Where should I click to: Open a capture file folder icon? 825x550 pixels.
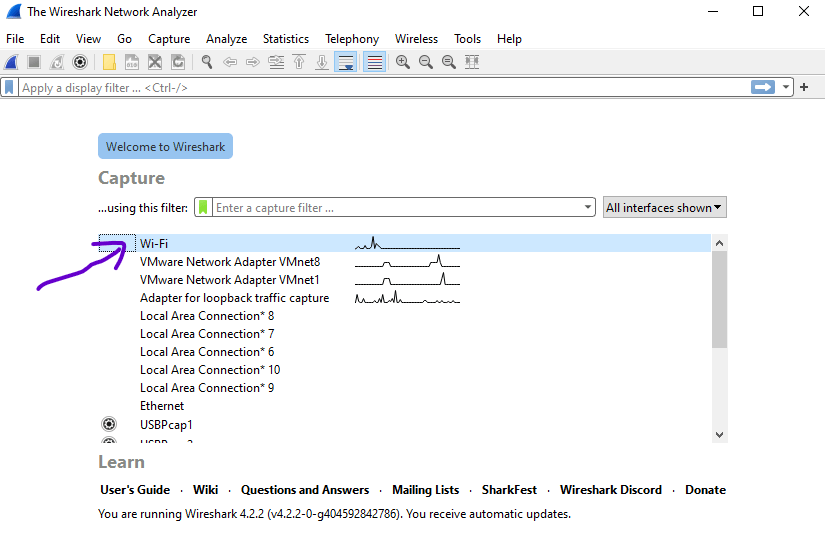coord(109,62)
